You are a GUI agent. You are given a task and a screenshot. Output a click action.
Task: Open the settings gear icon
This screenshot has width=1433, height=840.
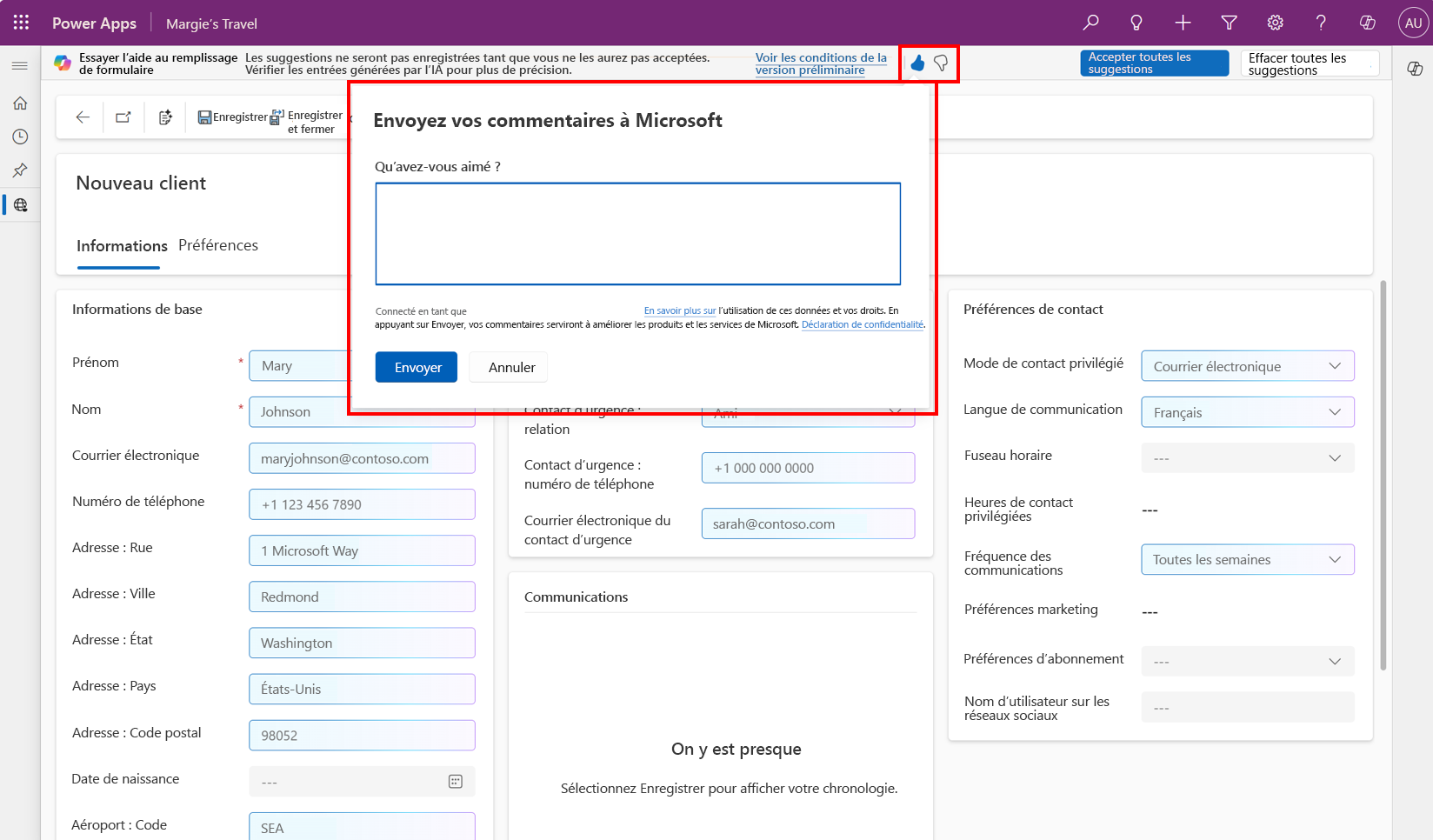(x=1275, y=23)
